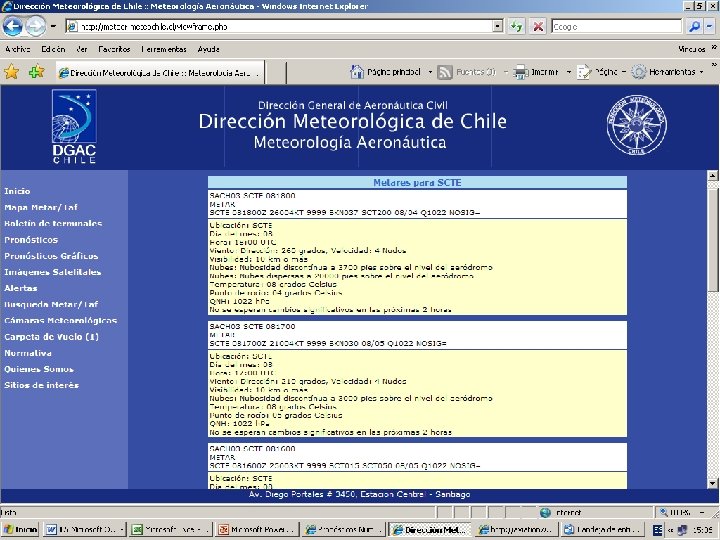720x540 pixels.
Task: Open the Quienes Somos link
Action: tap(39, 369)
